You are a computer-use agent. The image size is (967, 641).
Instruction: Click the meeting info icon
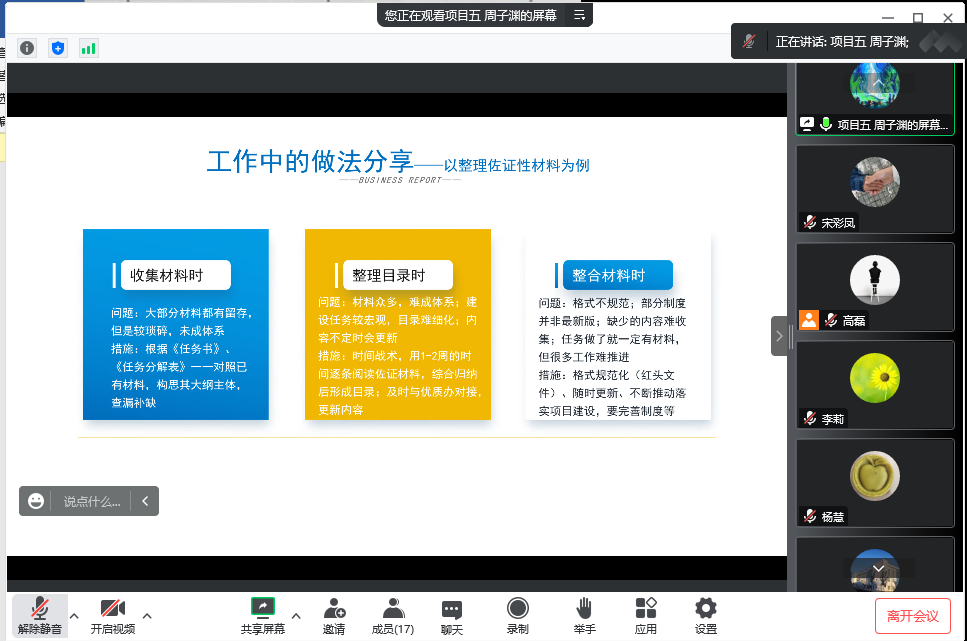(x=27, y=48)
